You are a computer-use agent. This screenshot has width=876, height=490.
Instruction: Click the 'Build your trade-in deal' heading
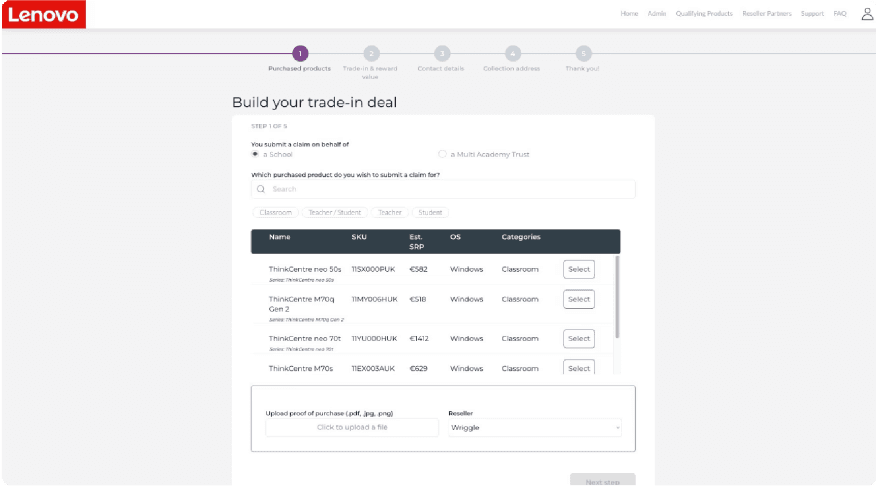click(x=315, y=102)
